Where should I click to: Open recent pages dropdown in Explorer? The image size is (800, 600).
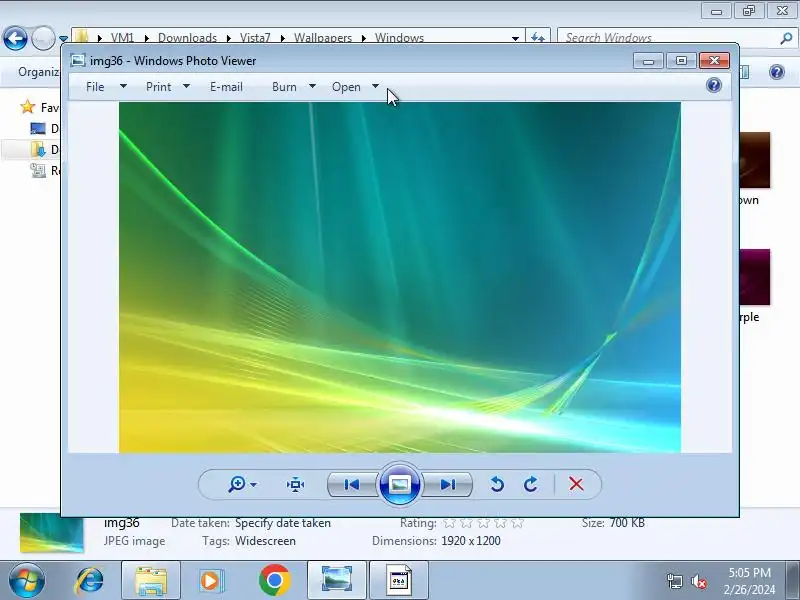[x=63, y=38]
